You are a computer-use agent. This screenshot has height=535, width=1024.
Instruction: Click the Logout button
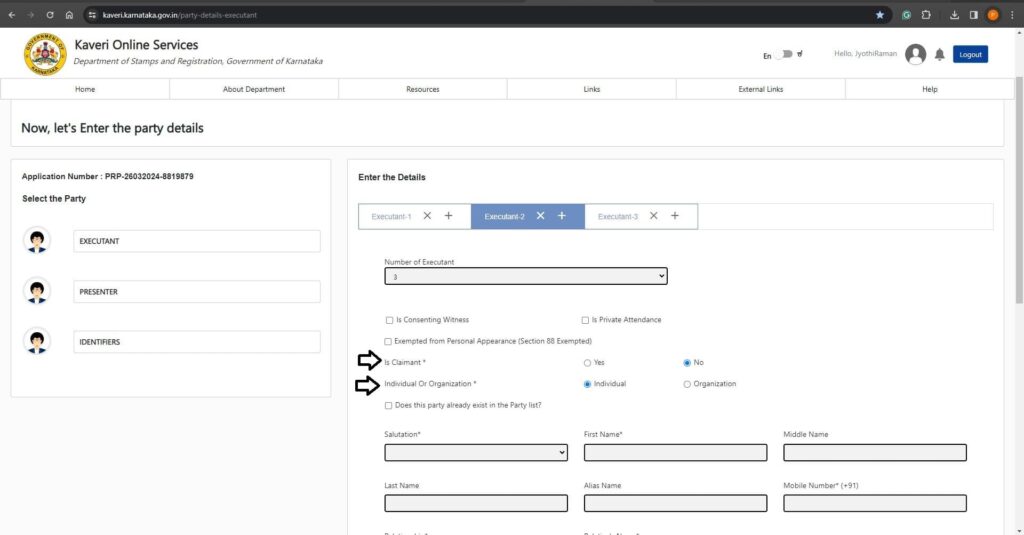(x=970, y=55)
